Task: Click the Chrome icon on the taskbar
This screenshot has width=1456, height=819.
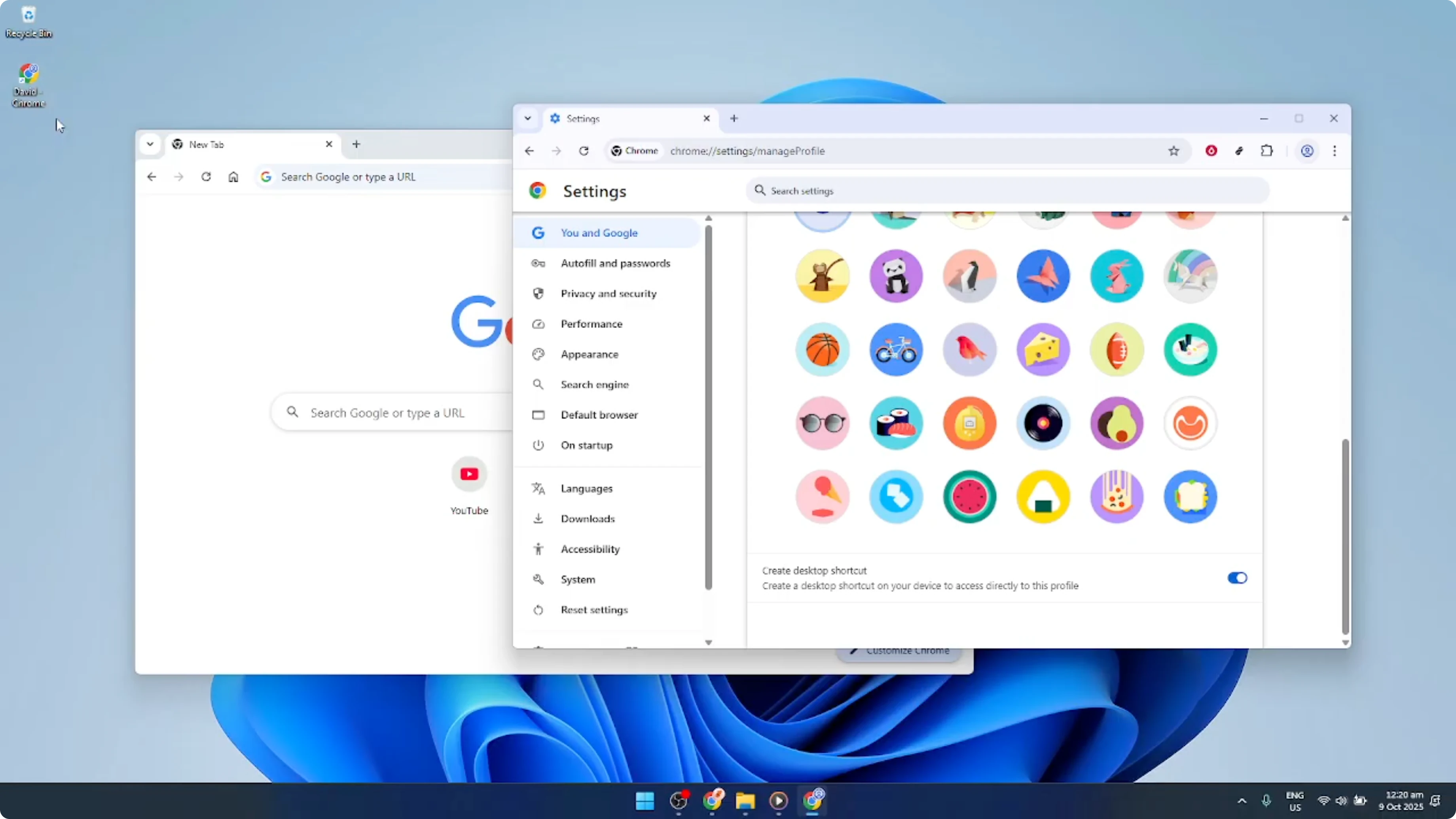Action: 713,801
